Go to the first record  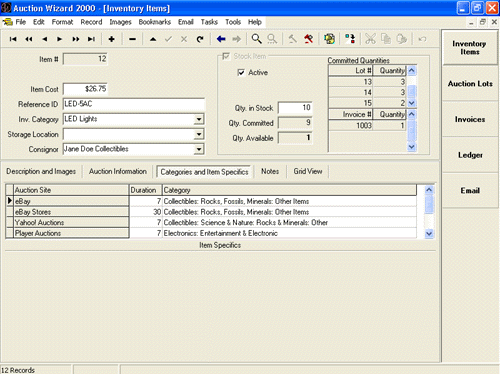pyautogui.click(x=13, y=39)
